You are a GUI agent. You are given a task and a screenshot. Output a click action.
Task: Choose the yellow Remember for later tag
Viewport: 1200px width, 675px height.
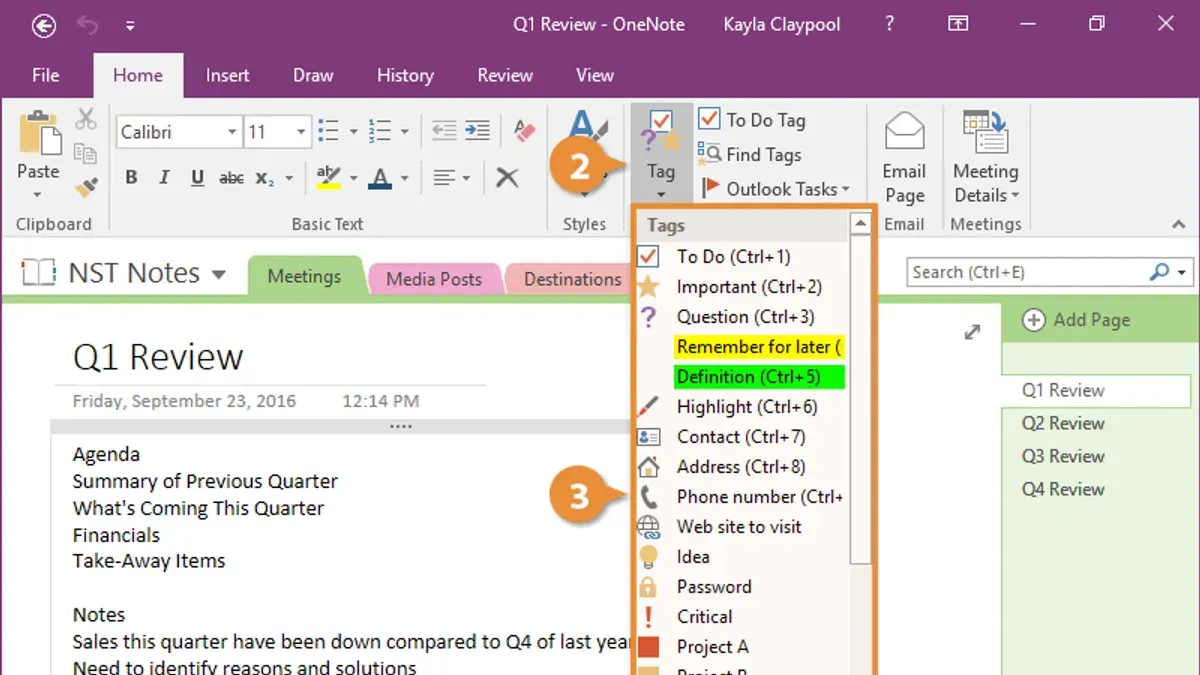[x=760, y=347]
